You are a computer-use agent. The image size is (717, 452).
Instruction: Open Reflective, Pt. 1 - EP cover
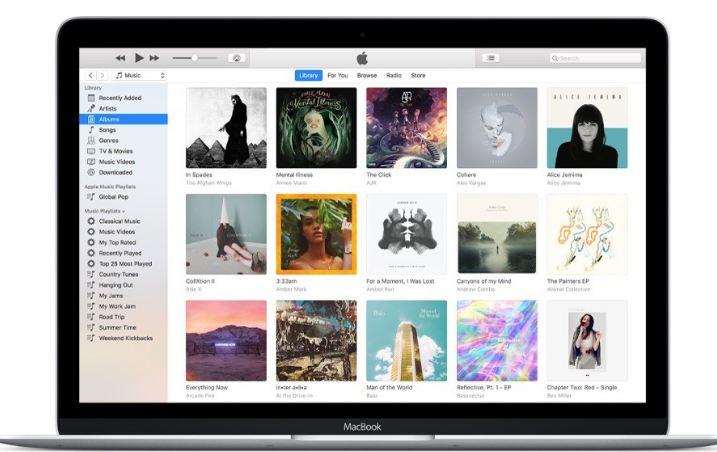click(x=497, y=340)
